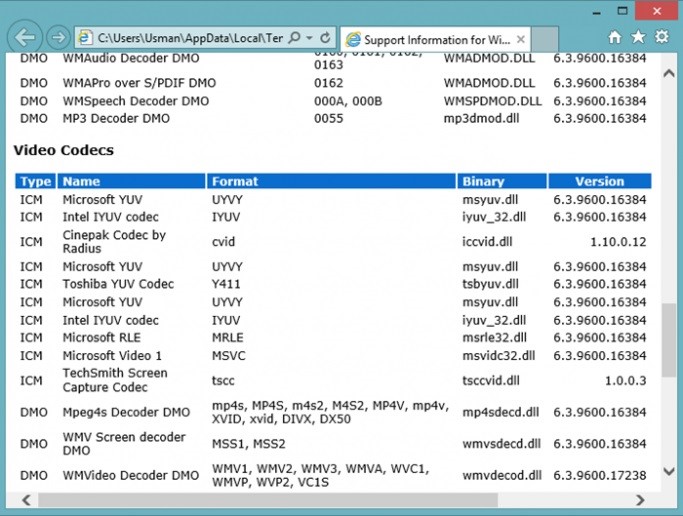Image resolution: width=683 pixels, height=516 pixels.
Task: Click the iccvid.dll binary cell
Action: pos(487,242)
